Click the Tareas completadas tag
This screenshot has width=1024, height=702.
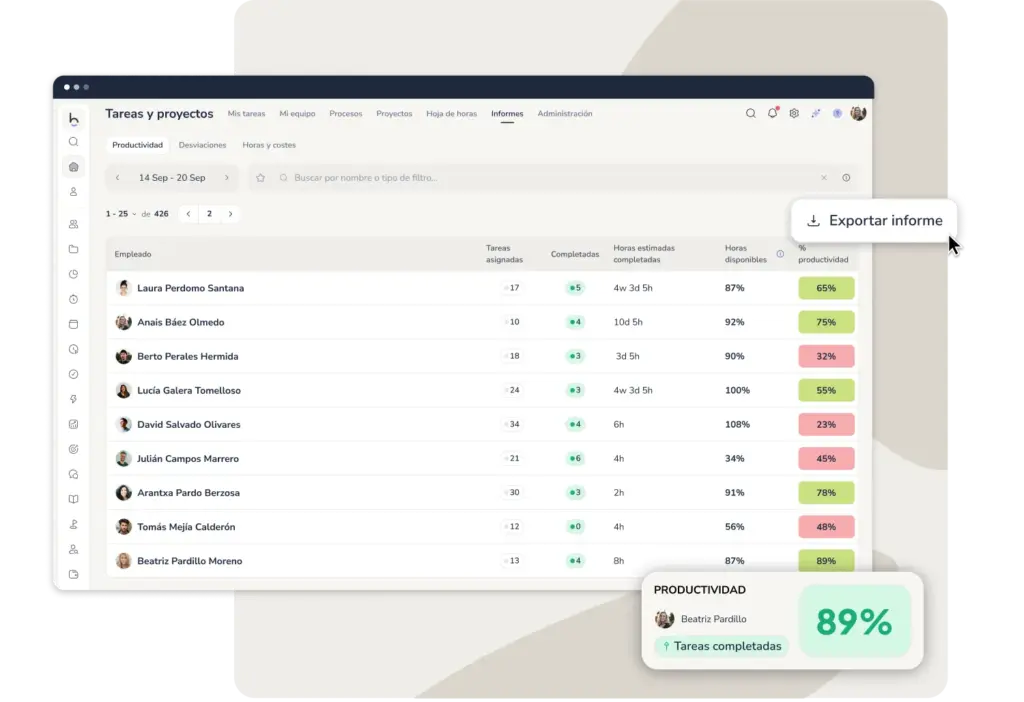(722, 646)
